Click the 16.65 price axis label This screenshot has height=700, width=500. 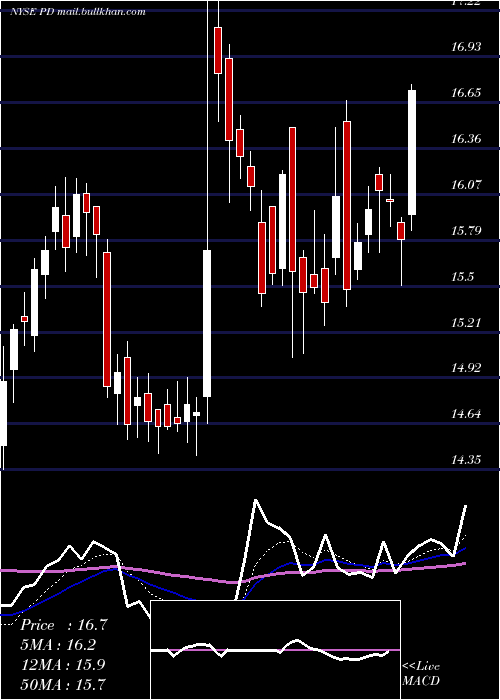466,92
